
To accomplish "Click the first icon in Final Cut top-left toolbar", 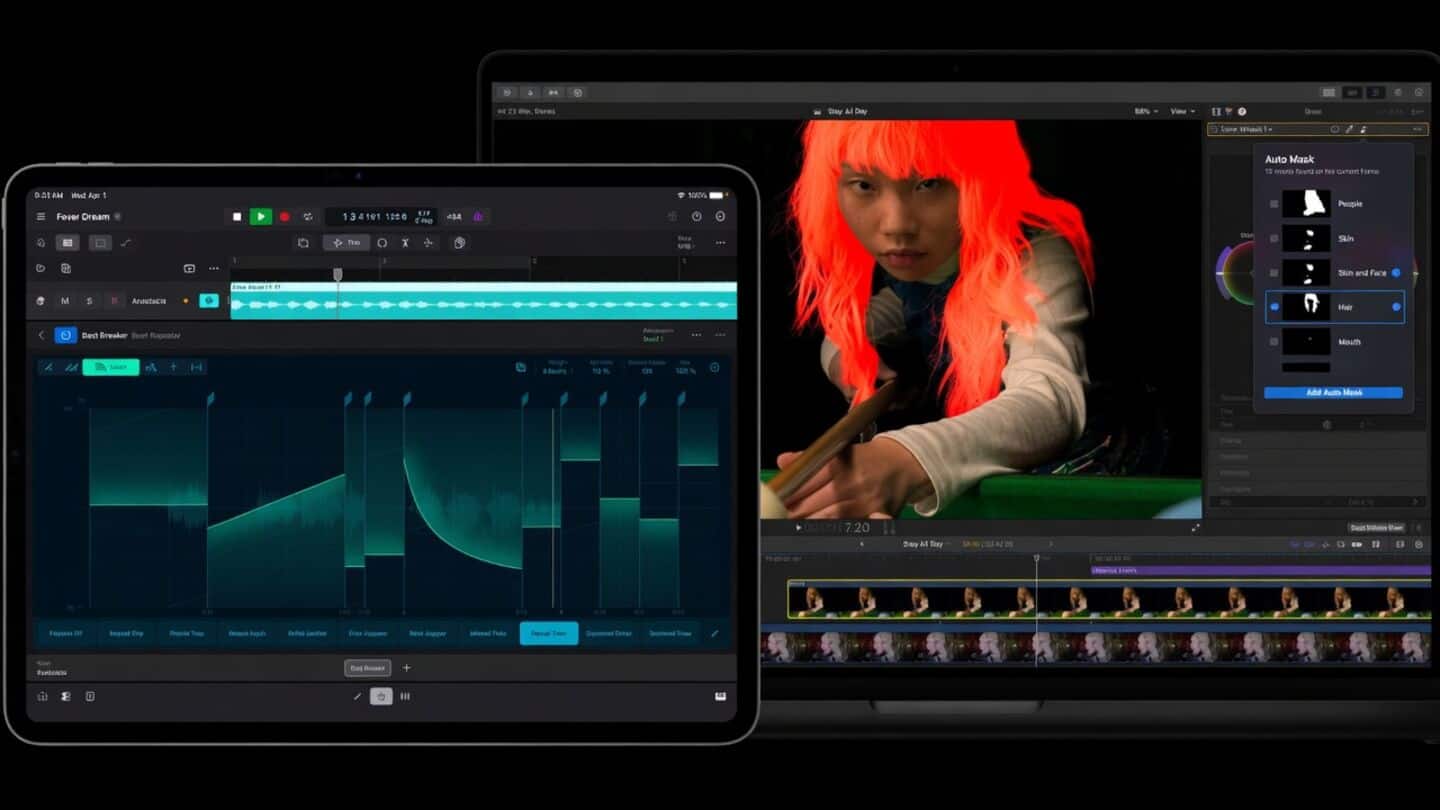I will (507, 92).
